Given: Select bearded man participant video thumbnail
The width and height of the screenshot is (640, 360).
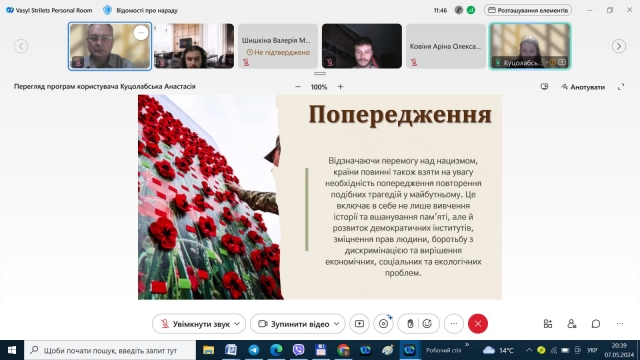Looking at the screenshot, I should (362, 46).
